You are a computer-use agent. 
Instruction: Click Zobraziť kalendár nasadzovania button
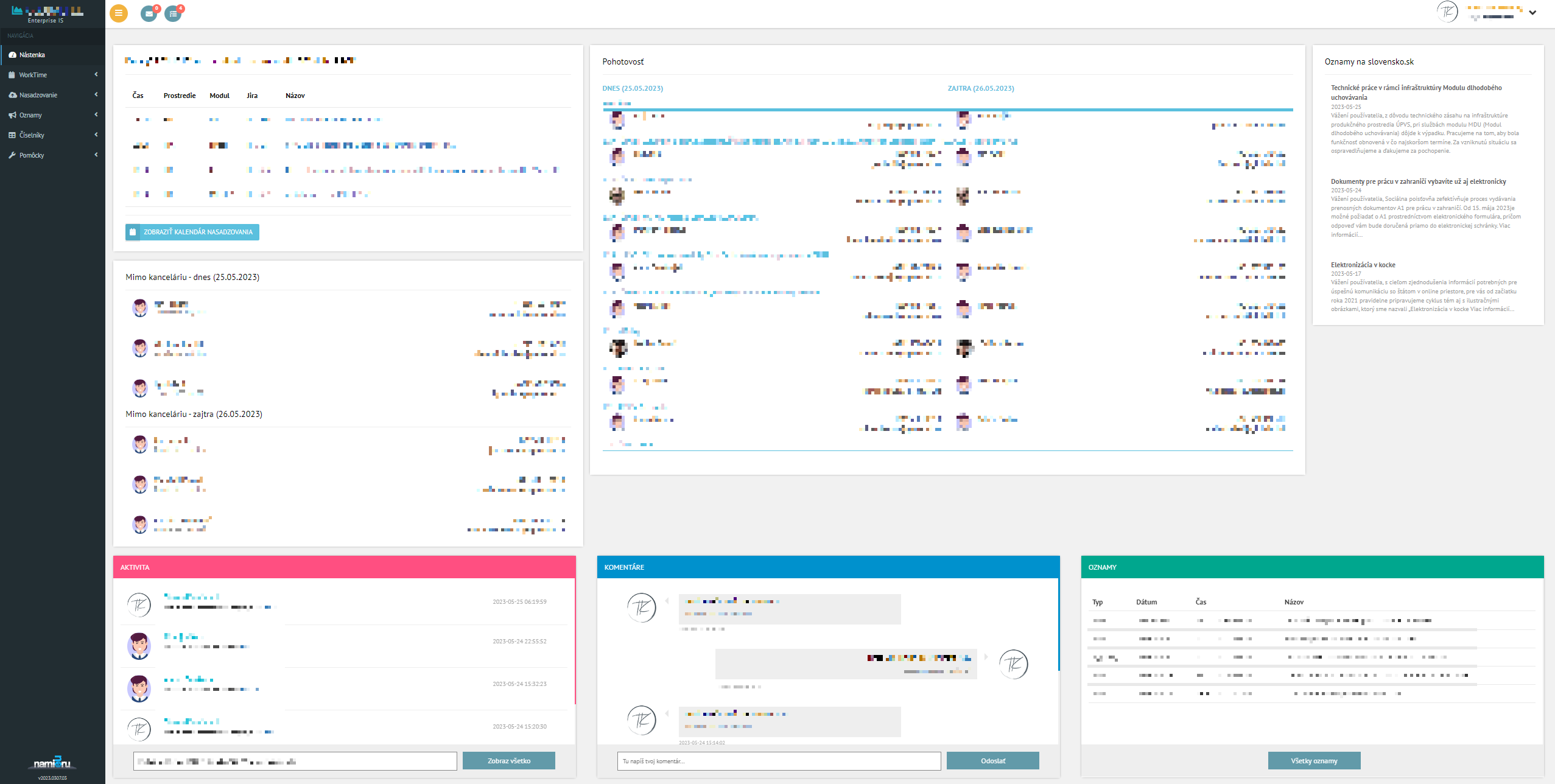[192, 232]
